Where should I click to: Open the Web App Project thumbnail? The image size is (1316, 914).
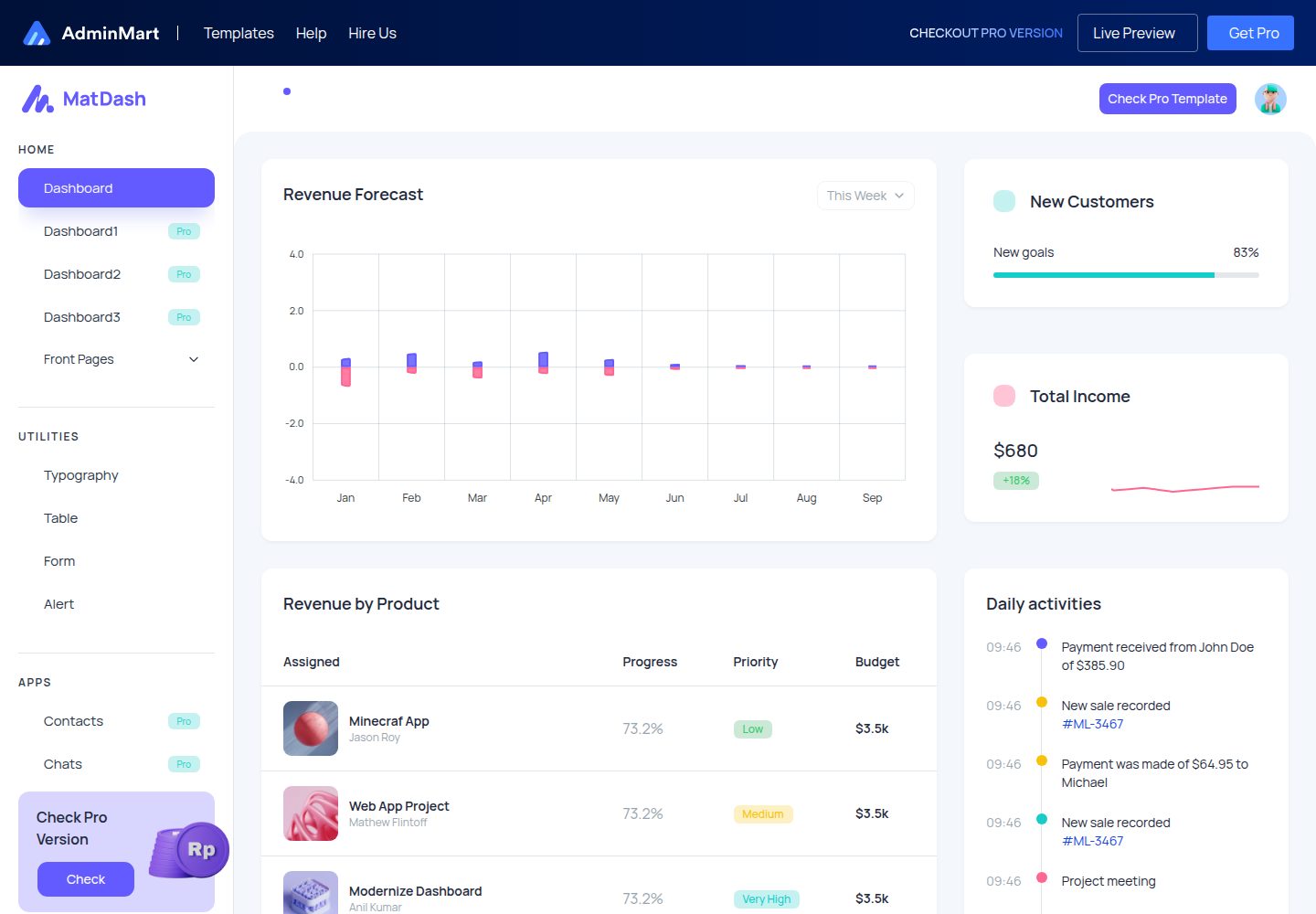tap(311, 813)
